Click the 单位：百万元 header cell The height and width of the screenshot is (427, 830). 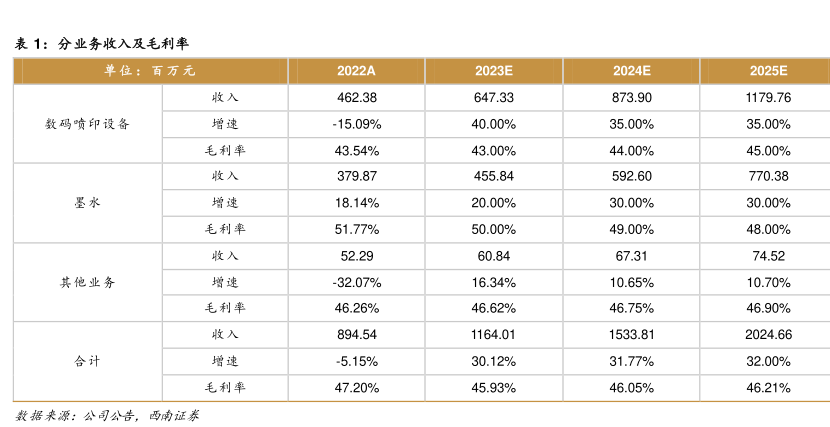click(x=150, y=71)
